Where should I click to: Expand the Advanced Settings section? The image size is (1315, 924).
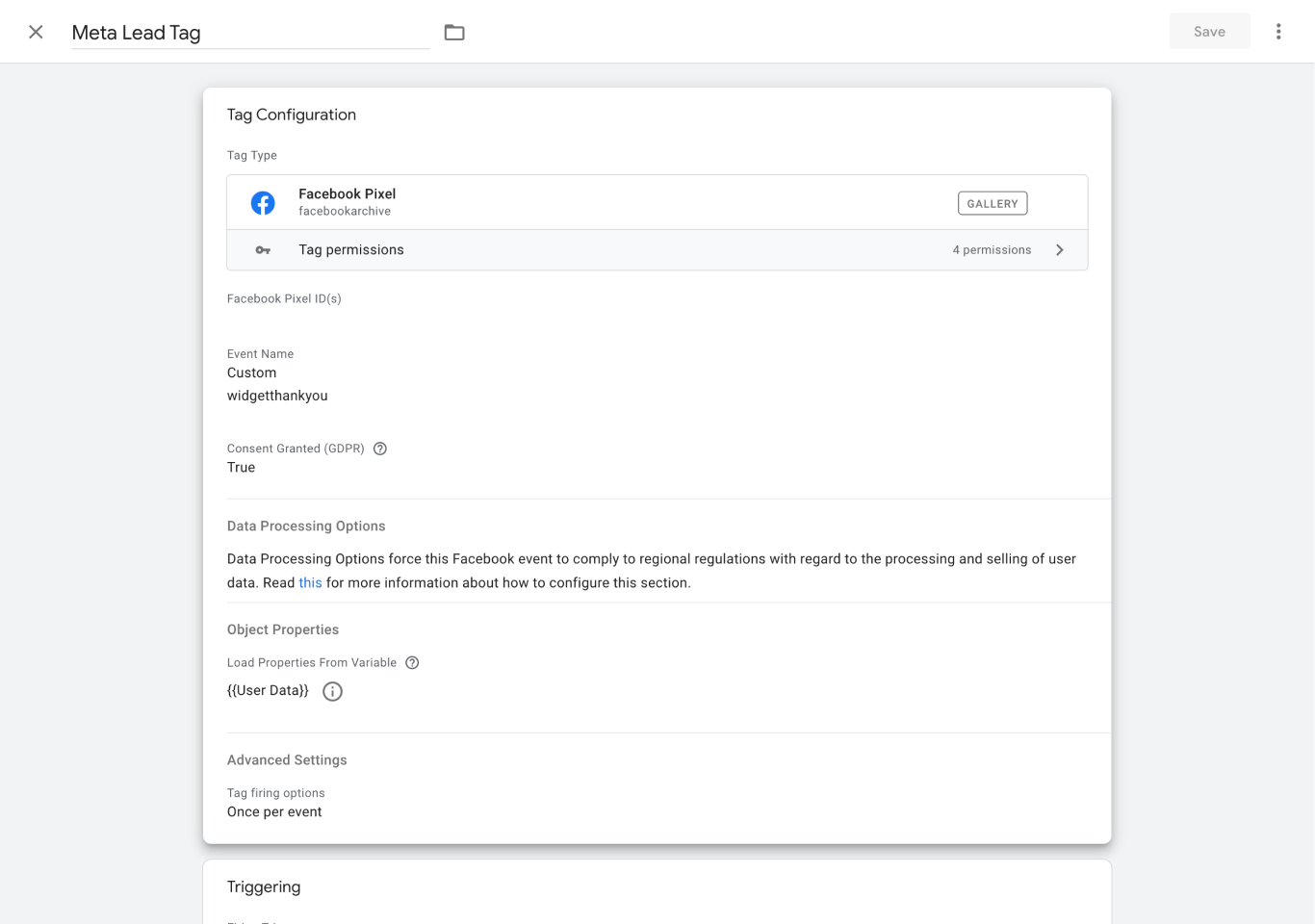(x=287, y=760)
